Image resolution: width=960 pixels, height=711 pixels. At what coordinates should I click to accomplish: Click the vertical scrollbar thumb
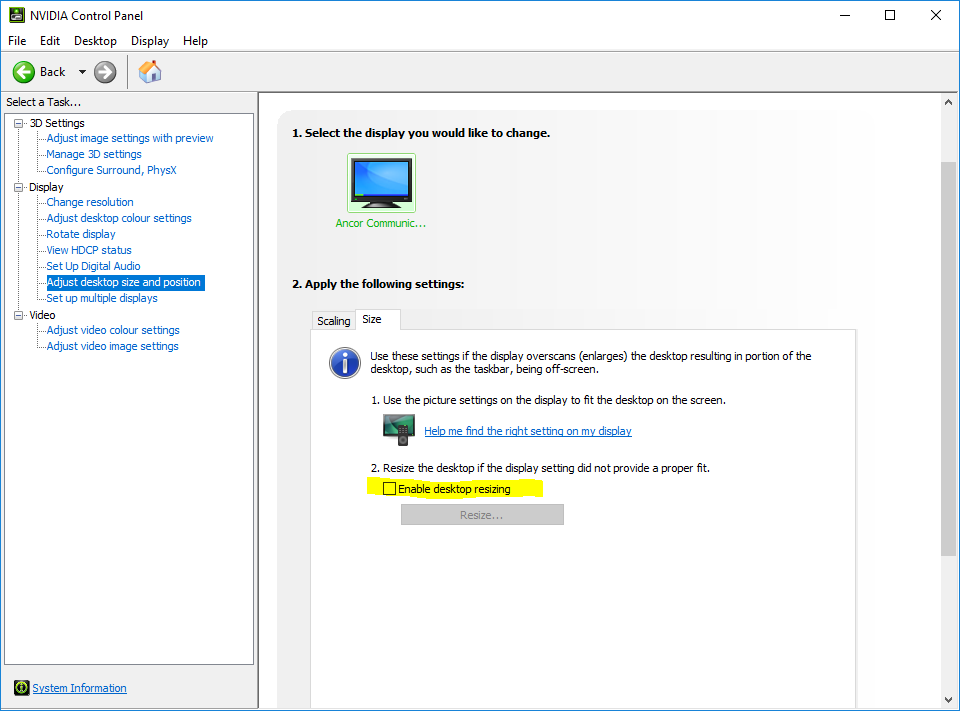[948, 359]
